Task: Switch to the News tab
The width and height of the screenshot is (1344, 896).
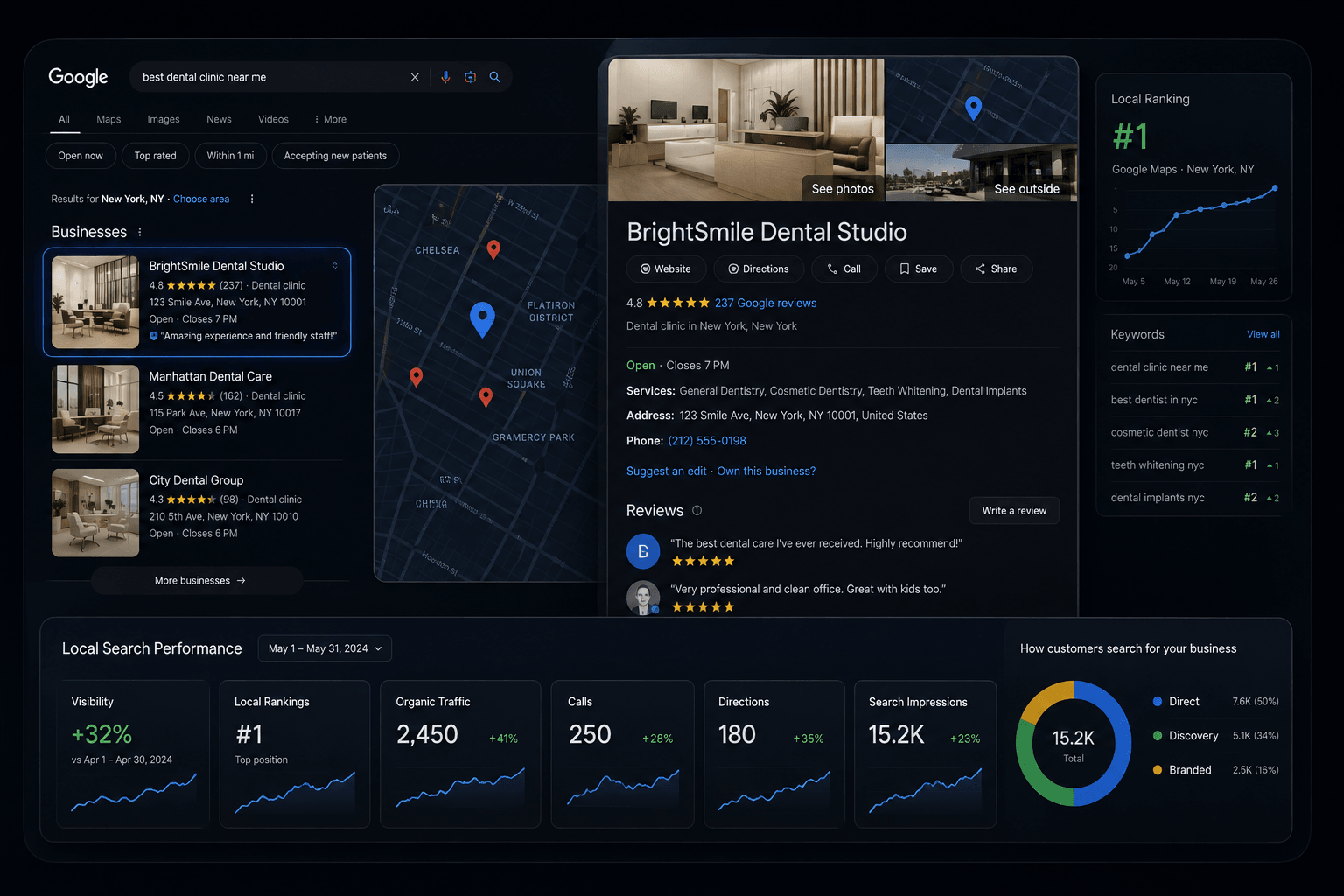Action: pyautogui.click(x=219, y=119)
